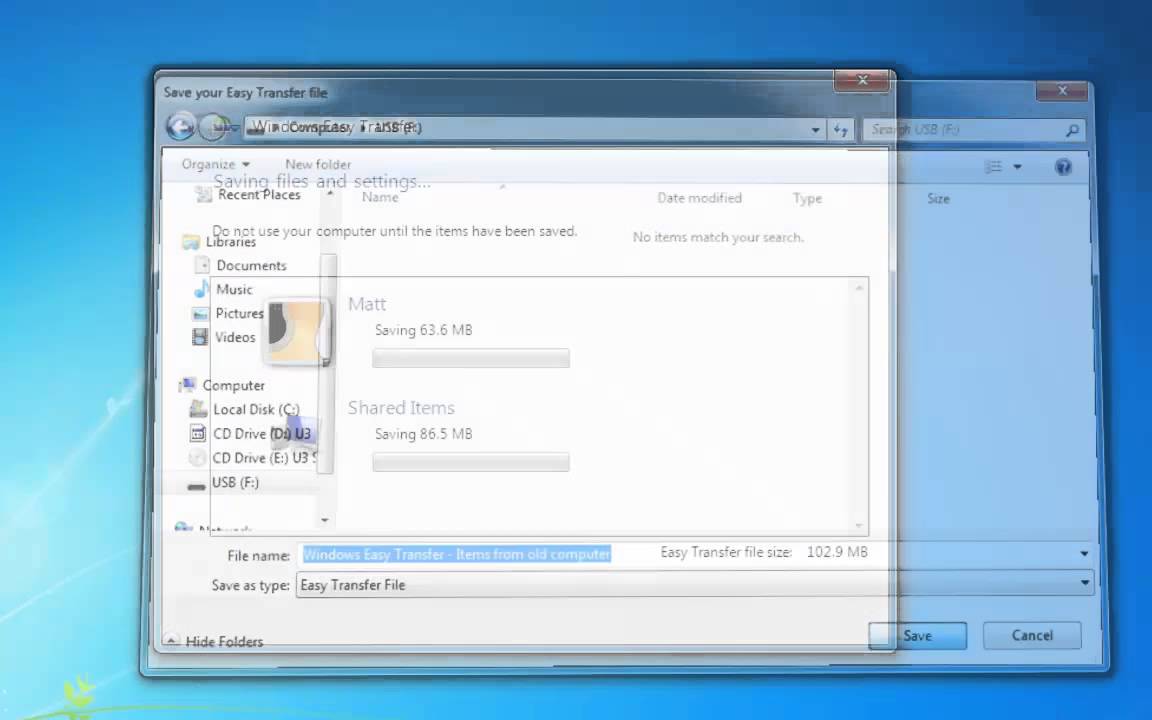This screenshot has width=1152, height=720.
Task: Open the Organize dropdown menu
Action: pos(216,164)
